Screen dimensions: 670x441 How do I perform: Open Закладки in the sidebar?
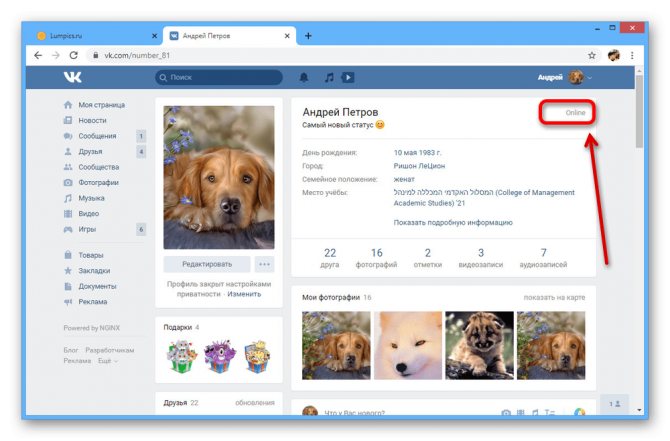click(94, 270)
